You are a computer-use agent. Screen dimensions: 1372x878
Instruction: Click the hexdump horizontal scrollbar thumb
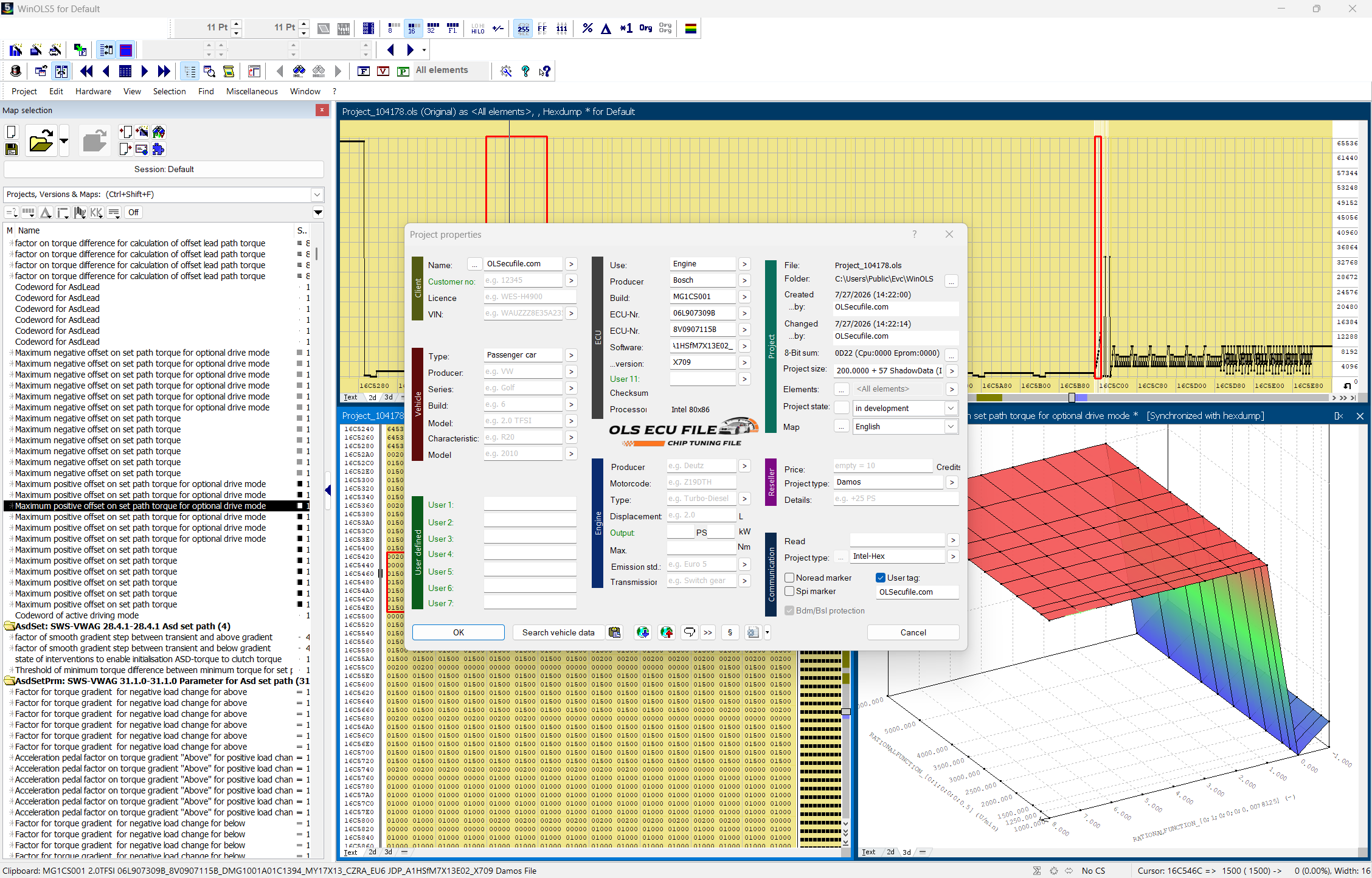pos(1072,398)
